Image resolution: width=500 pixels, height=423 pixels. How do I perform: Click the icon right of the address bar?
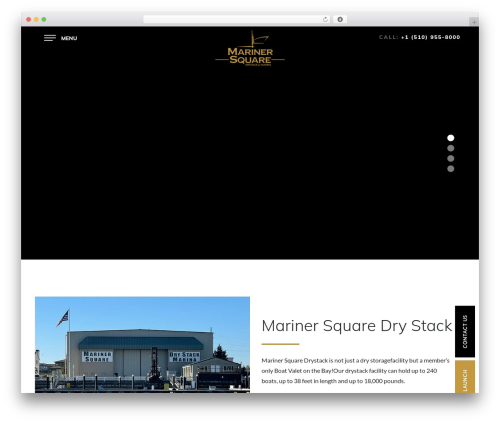point(340,19)
